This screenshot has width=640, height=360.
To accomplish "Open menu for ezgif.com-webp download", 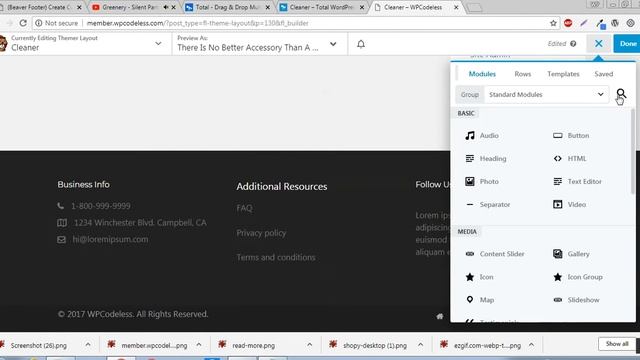I will pos(531,345).
